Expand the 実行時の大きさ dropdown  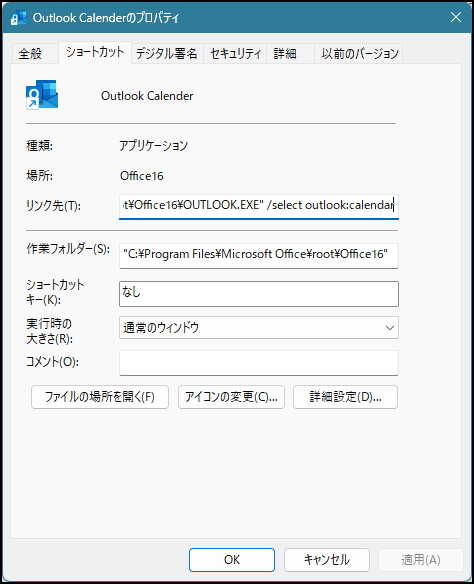coord(259,328)
